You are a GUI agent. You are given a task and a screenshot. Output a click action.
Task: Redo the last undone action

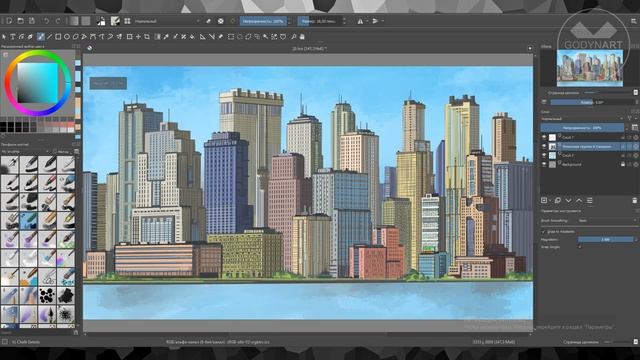pos(58,21)
